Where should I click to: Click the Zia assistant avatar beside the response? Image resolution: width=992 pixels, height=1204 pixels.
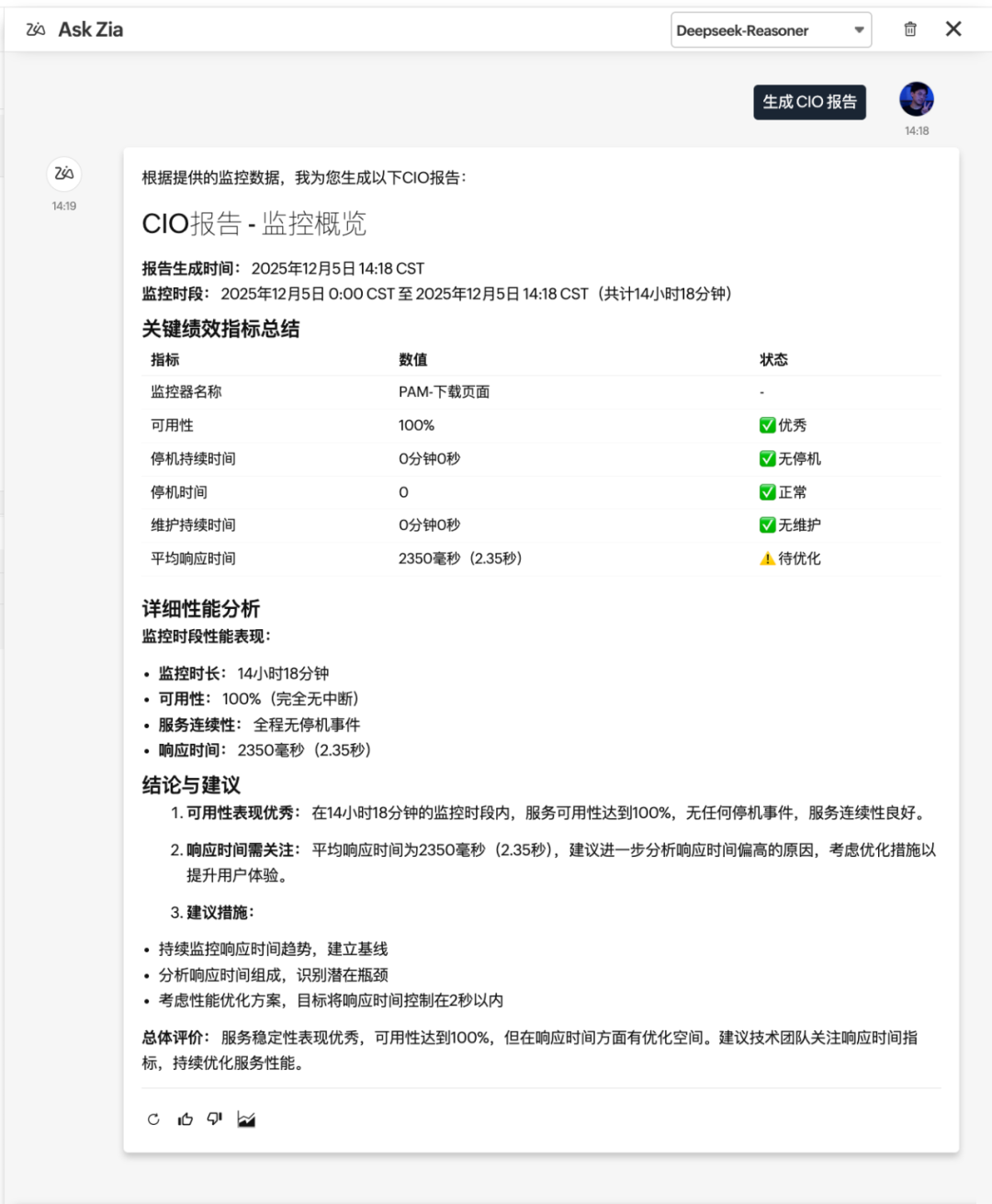(63, 174)
